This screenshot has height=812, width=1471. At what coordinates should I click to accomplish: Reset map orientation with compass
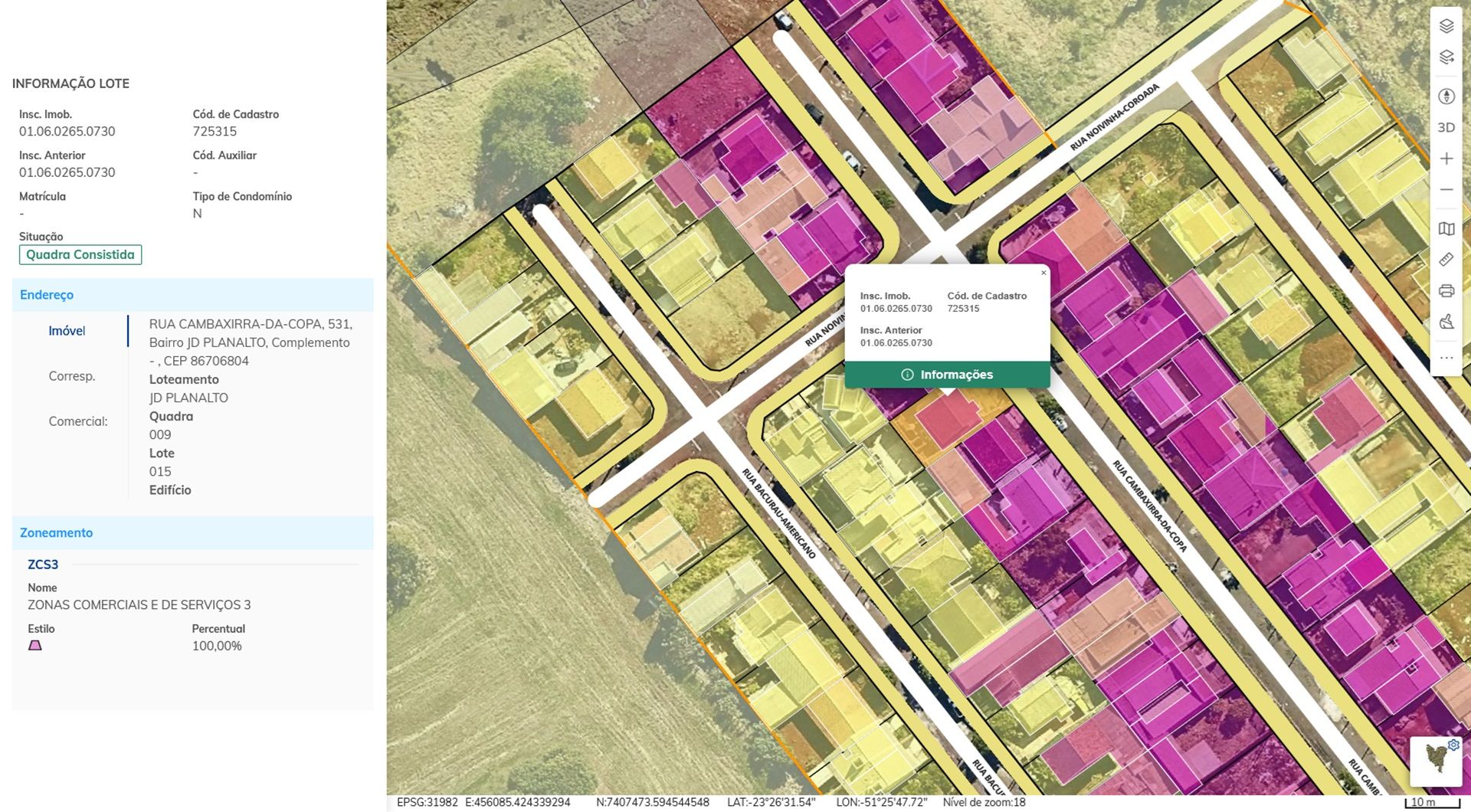(1446, 97)
